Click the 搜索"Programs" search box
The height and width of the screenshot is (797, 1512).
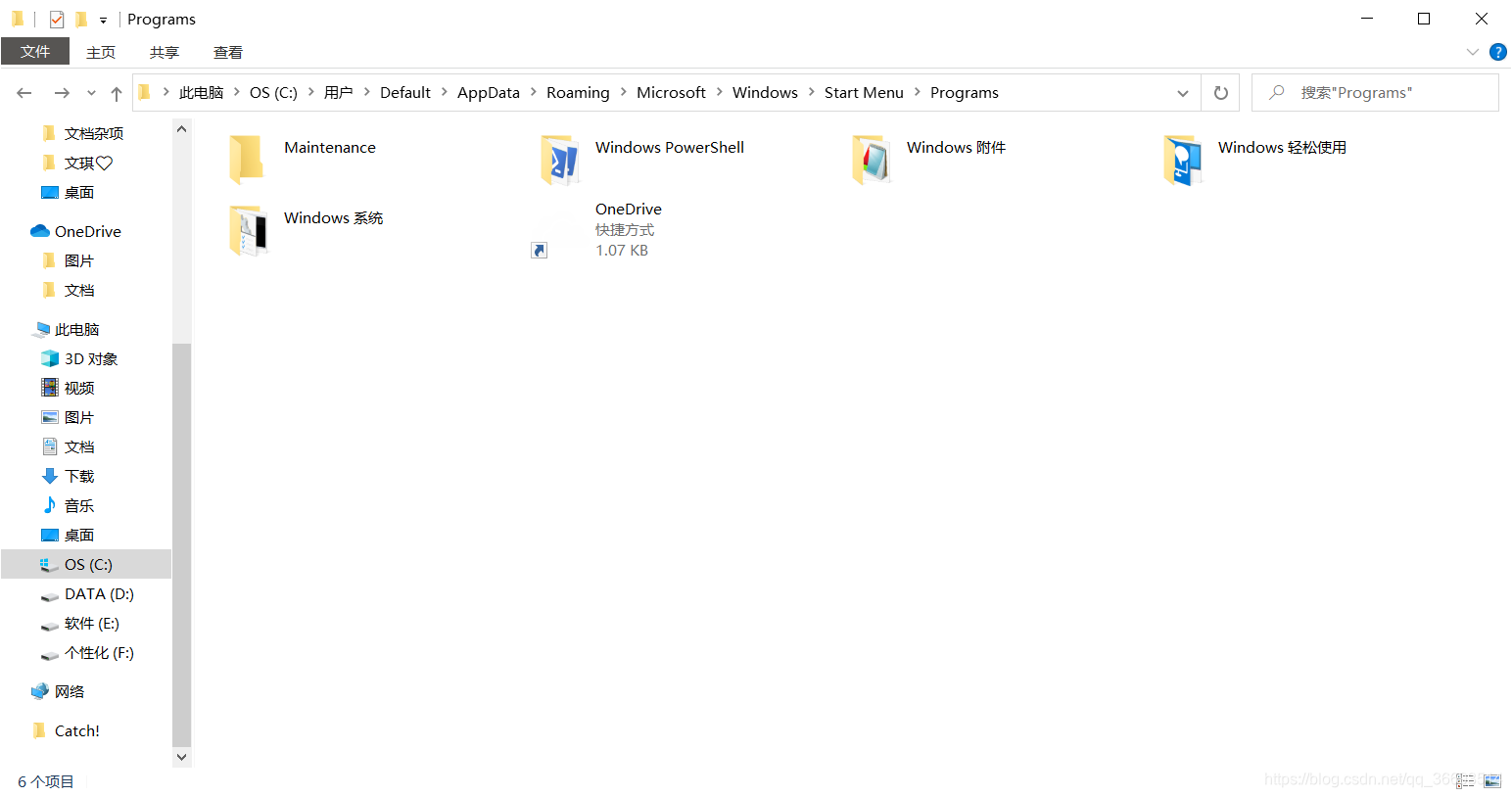[x=1375, y=93]
